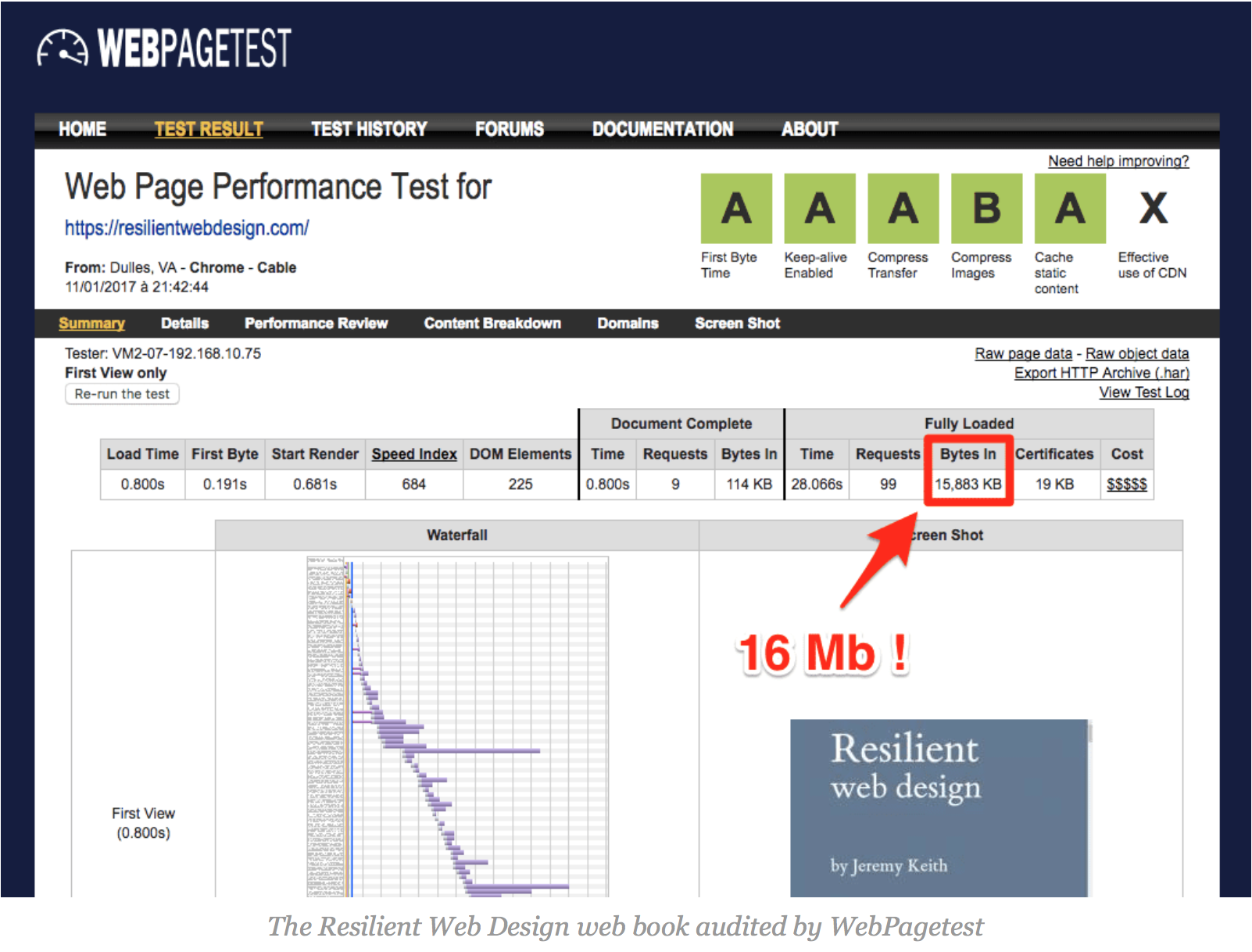Click the Effective use of CDN X grade
This screenshot has height=952, width=1252.
[1154, 209]
